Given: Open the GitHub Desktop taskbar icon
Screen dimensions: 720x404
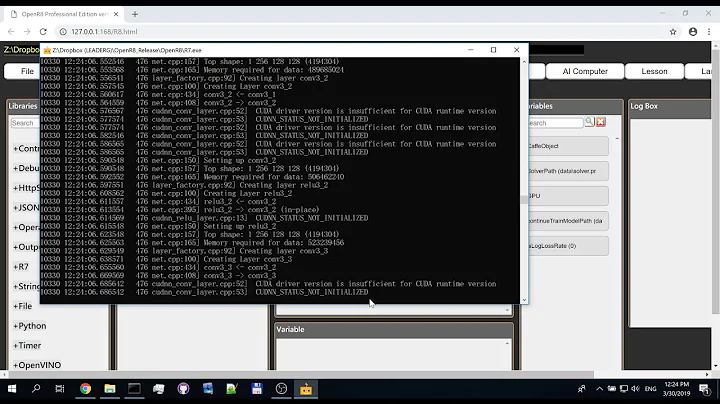Looking at the screenshot, I should 183,389.
